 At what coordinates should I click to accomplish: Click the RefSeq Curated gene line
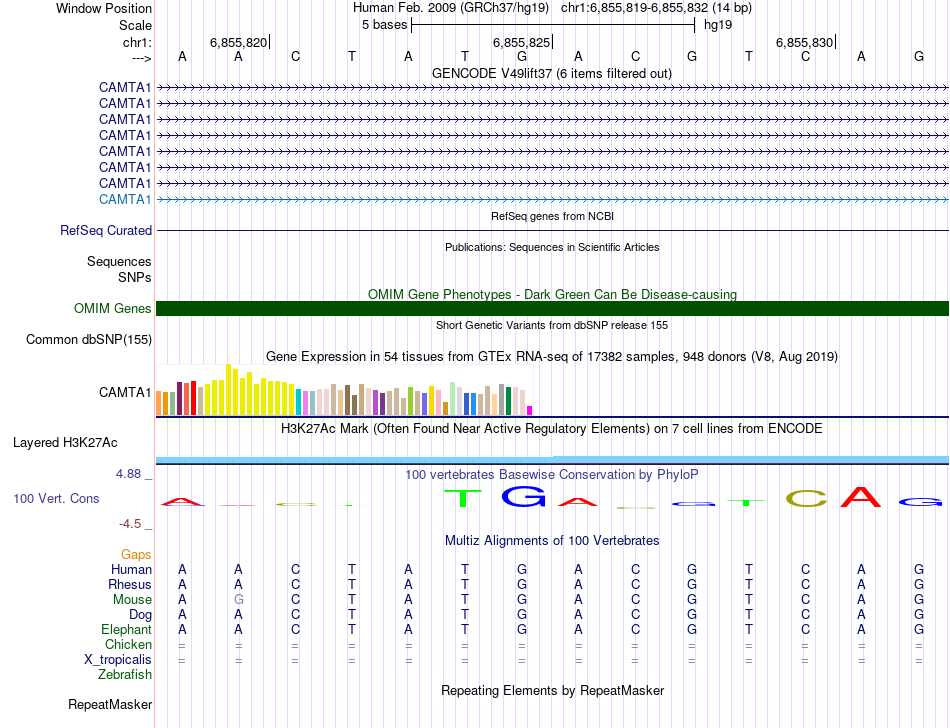pyautogui.click(x=552, y=230)
